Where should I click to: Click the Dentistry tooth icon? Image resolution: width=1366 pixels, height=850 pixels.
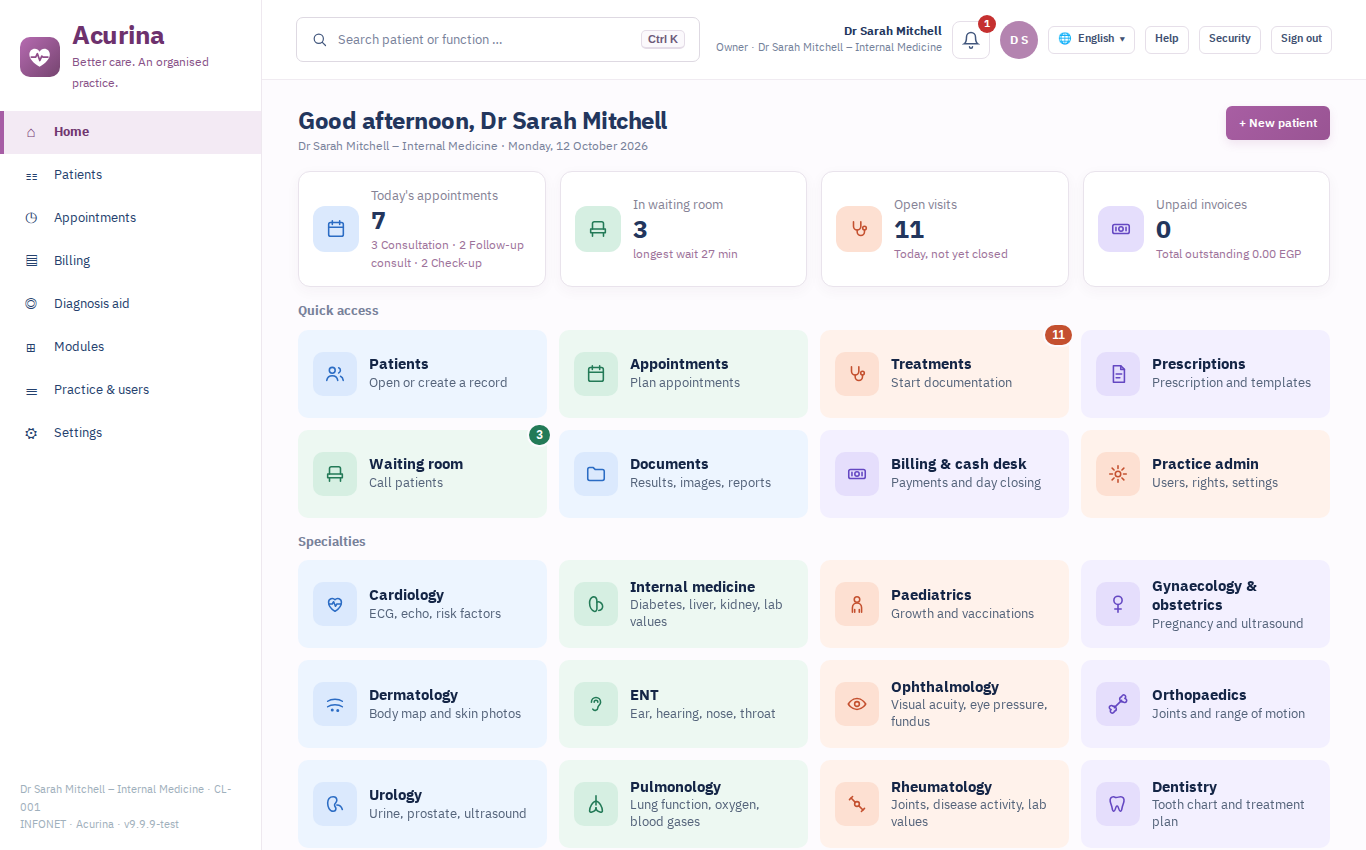pos(1118,804)
